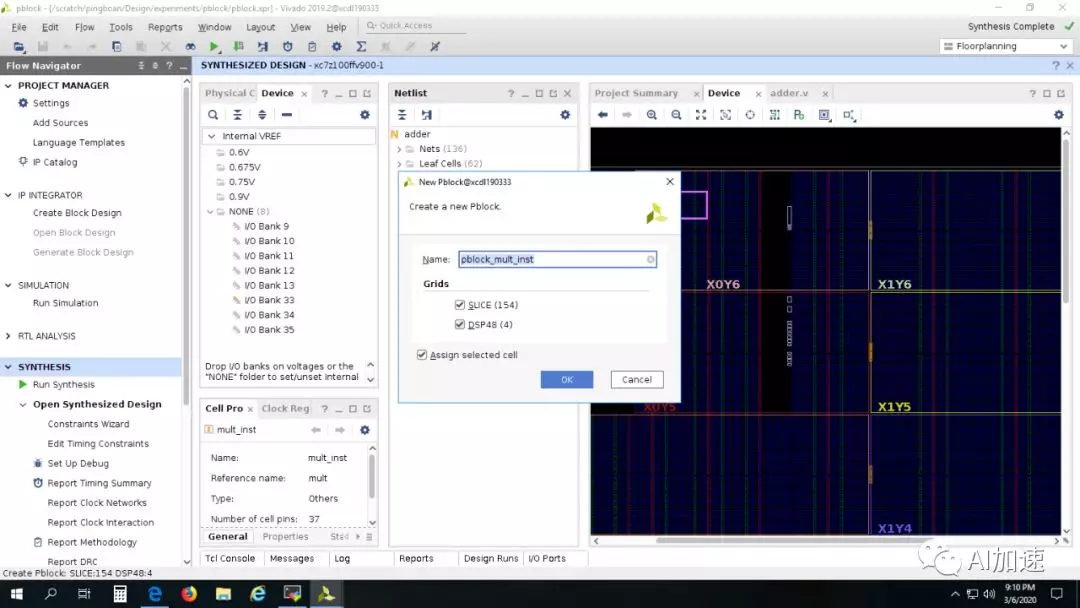1080x608 pixels.
Task: Open Device view settings gear
Action: [1059, 115]
